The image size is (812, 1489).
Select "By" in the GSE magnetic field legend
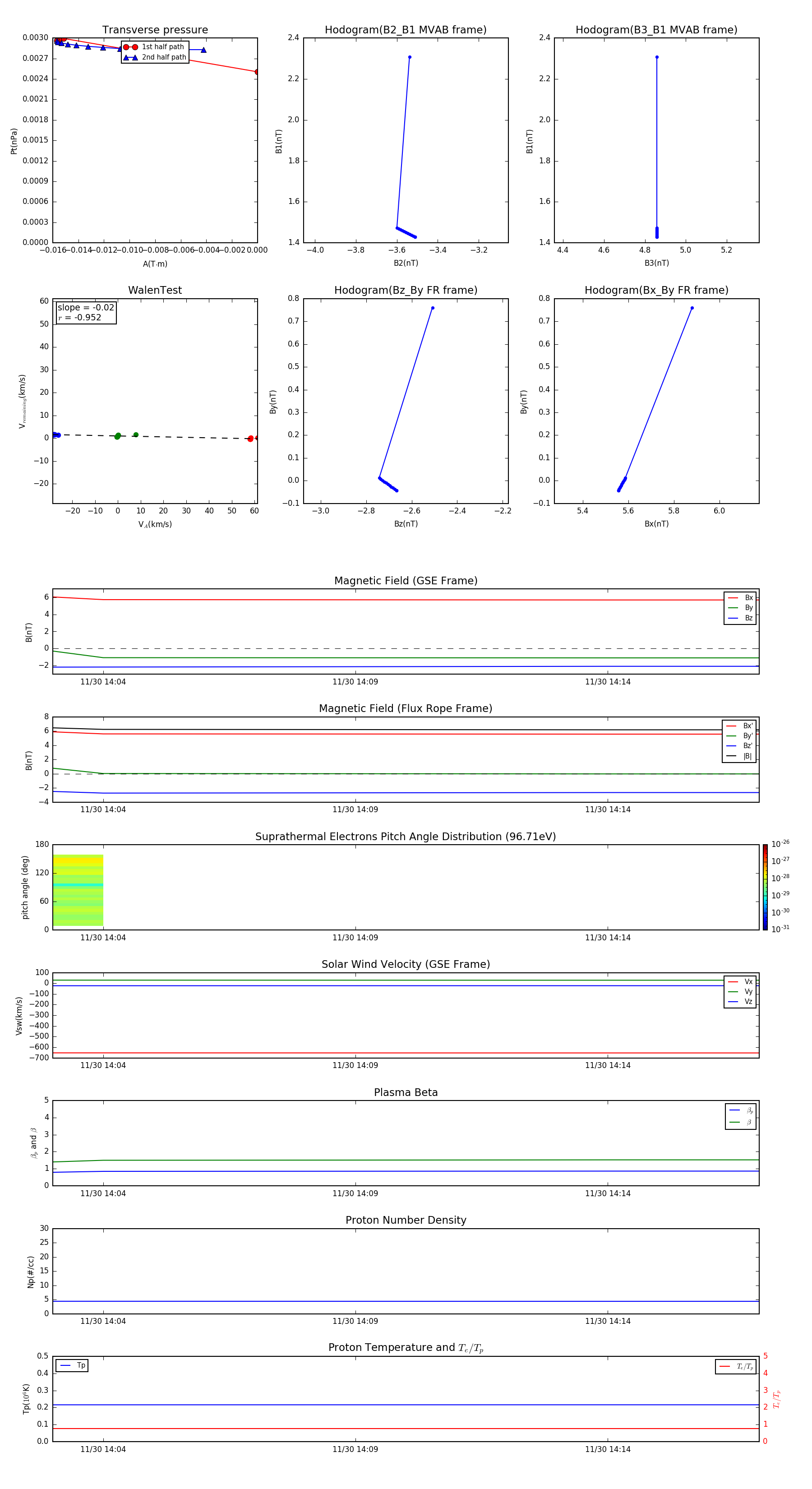click(740, 607)
